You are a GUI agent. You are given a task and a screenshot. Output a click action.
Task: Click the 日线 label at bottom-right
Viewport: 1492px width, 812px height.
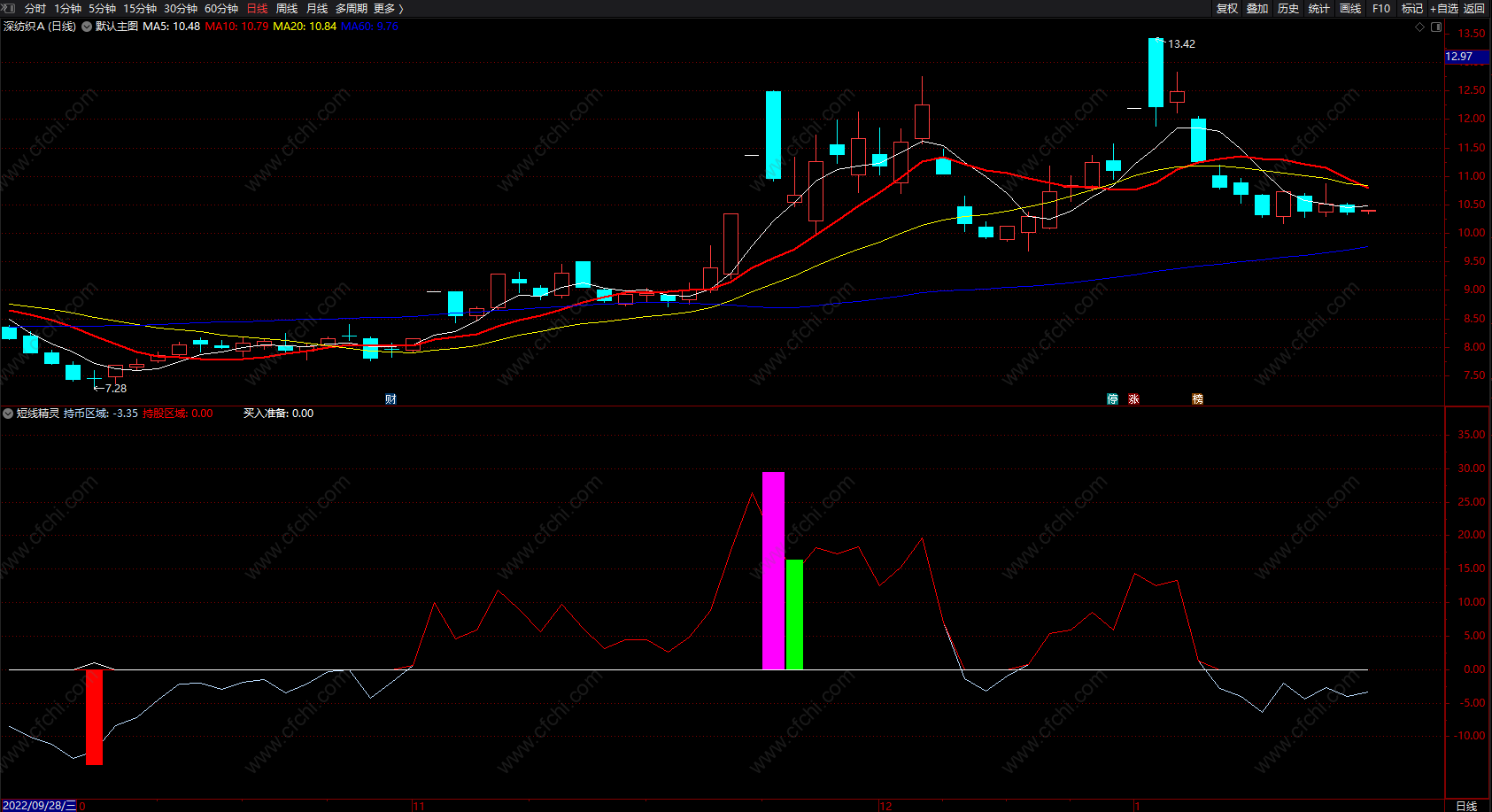(1466, 806)
